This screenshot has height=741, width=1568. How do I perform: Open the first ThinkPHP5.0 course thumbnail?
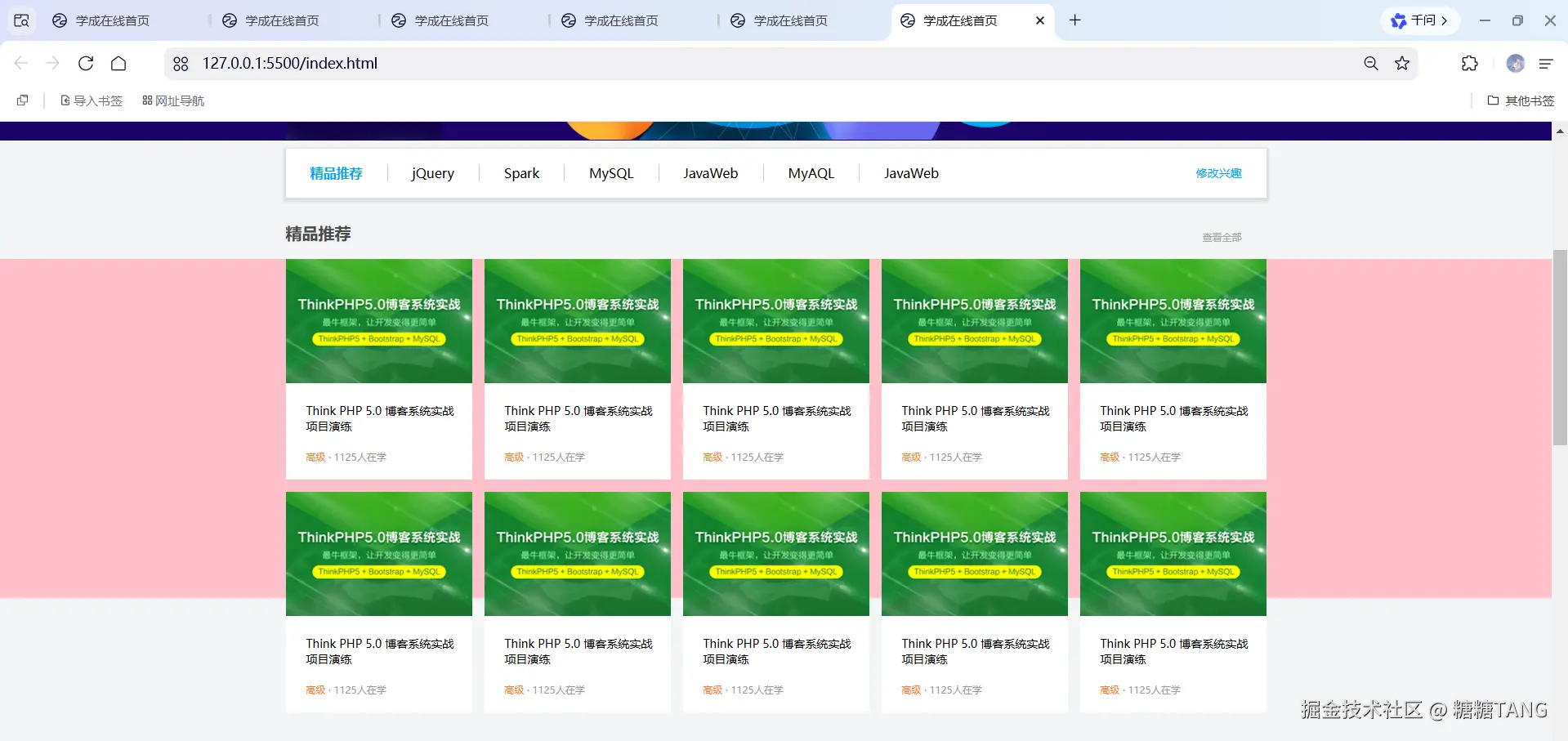coord(379,321)
